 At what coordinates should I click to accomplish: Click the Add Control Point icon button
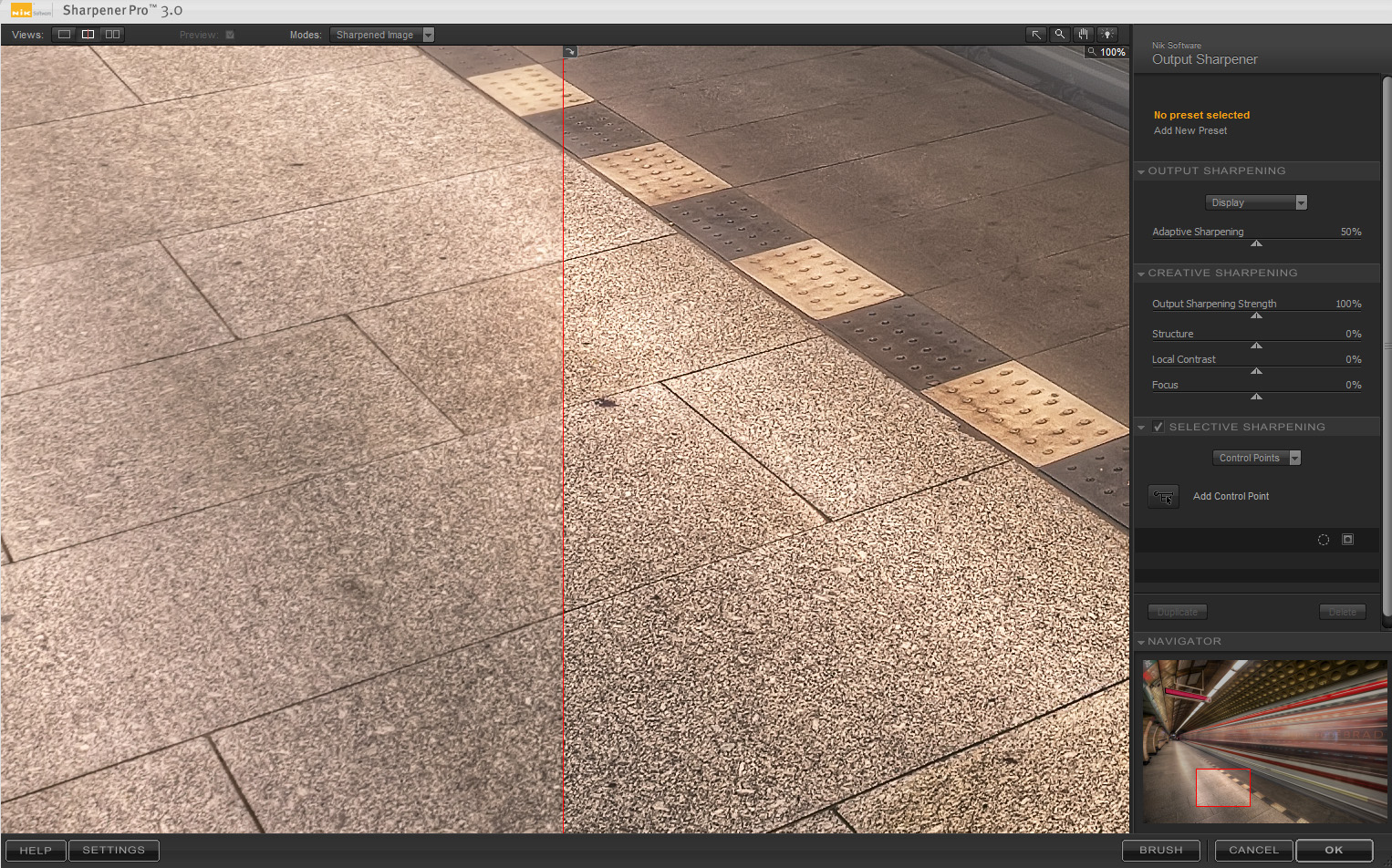tap(1163, 497)
